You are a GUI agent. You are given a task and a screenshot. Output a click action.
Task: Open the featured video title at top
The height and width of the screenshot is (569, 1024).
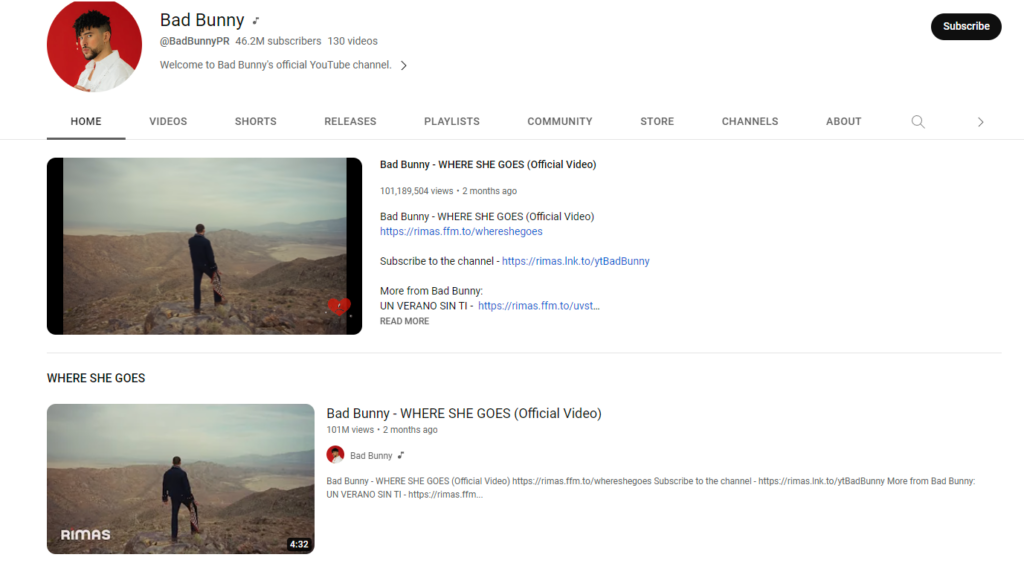click(488, 165)
